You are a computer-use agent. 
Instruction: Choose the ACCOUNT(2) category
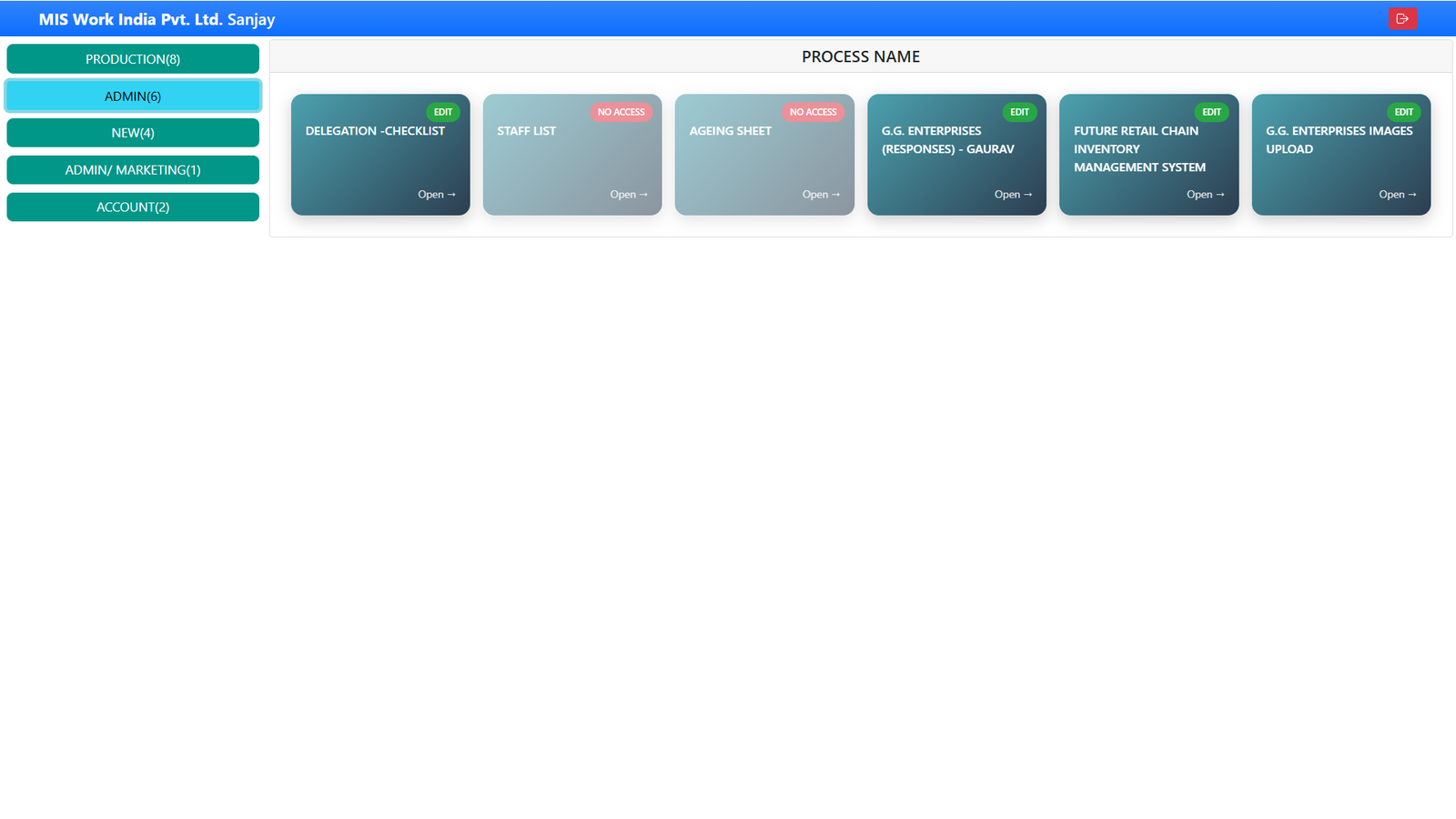[133, 207]
